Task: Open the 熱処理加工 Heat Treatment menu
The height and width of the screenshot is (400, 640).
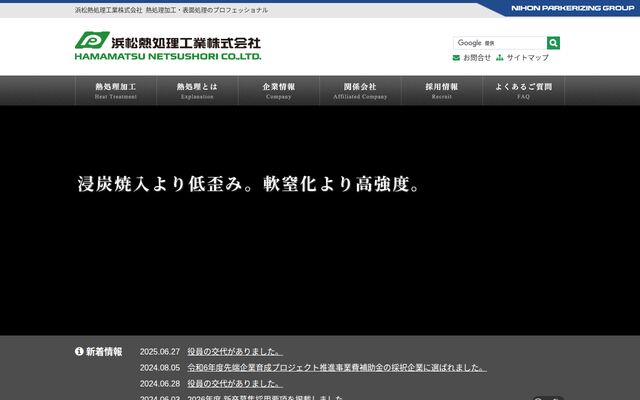Action: 116,91
